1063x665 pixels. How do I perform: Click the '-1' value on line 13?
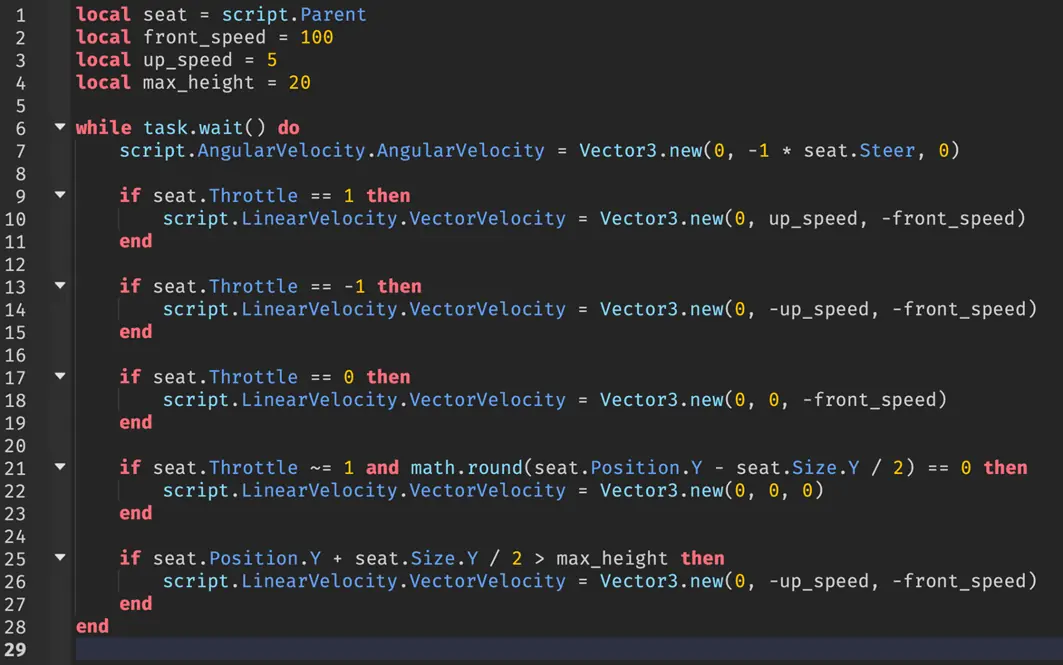355,287
